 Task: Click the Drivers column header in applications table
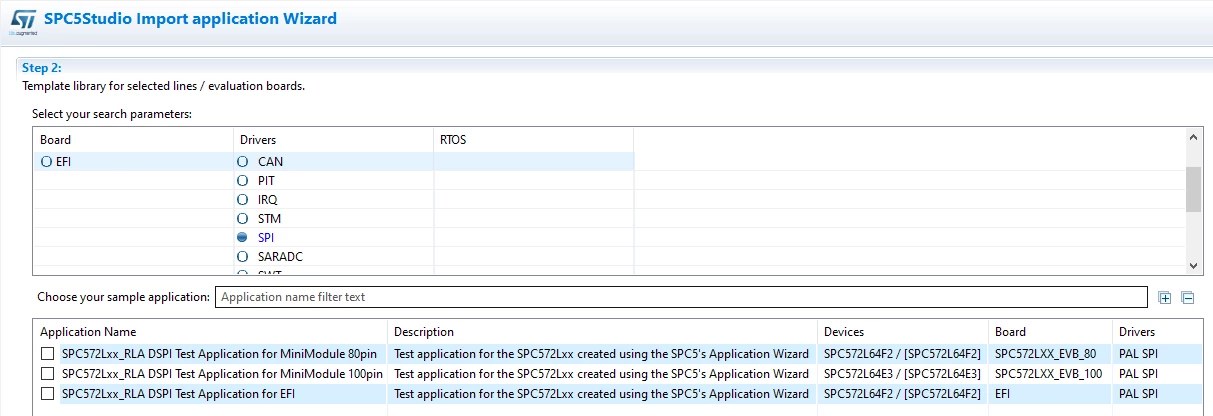pos(1157,332)
